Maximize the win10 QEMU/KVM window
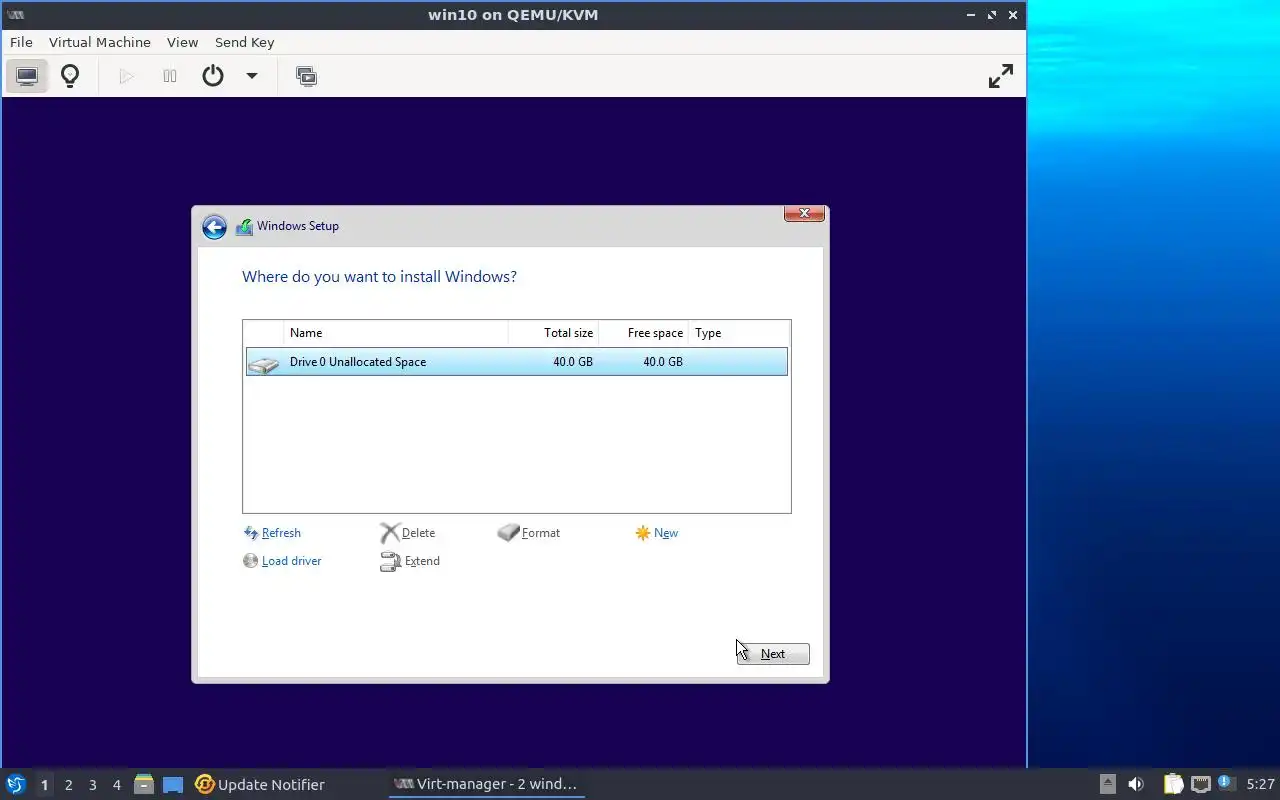Image resolution: width=1280 pixels, height=800 pixels. (x=992, y=15)
